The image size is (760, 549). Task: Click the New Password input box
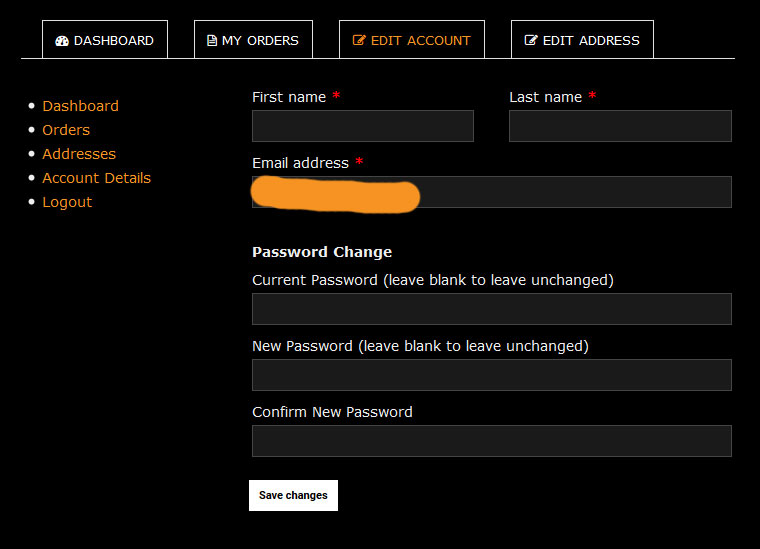(x=492, y=375)
